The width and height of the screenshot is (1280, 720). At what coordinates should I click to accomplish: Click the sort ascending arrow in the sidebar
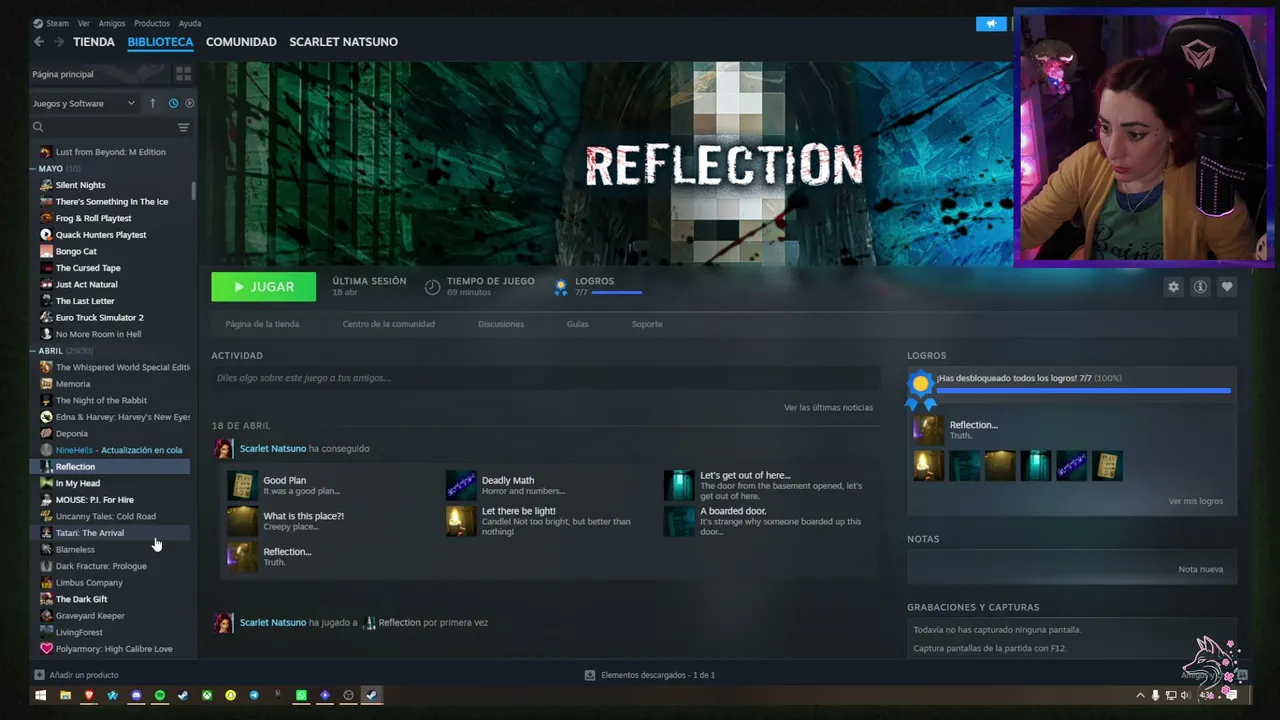pyautogui.click(x=153, y=103)
